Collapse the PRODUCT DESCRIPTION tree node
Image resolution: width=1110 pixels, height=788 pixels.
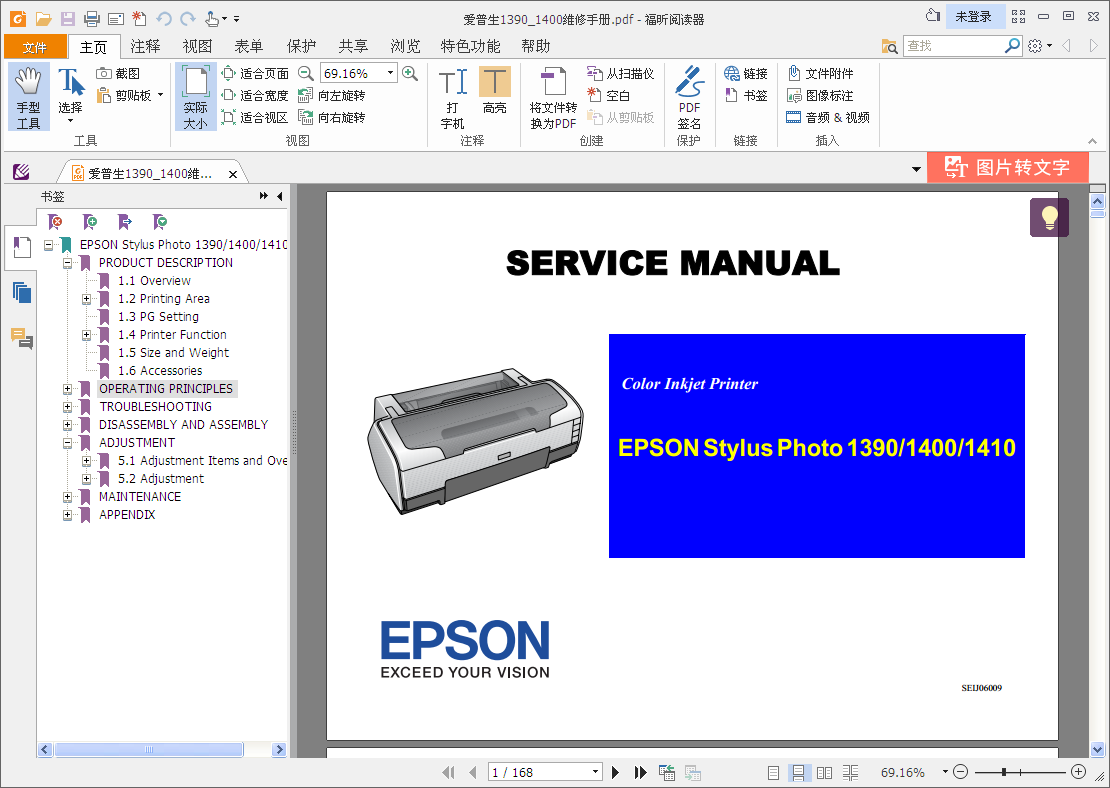67,263
